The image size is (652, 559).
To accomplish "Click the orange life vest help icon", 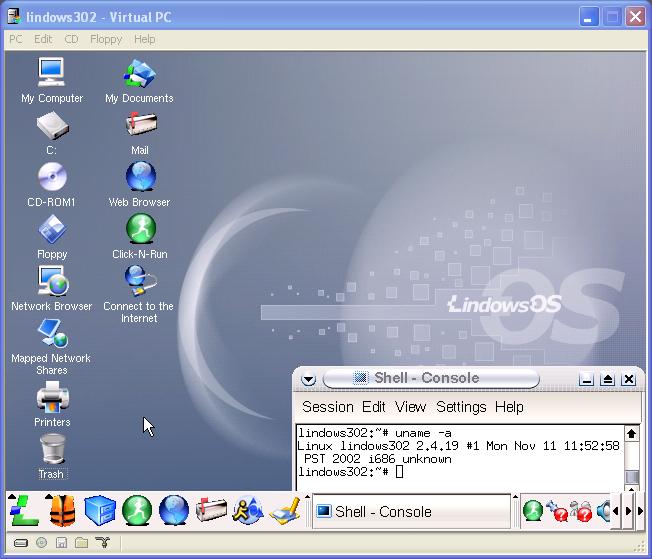I will [x=62, y=510].
